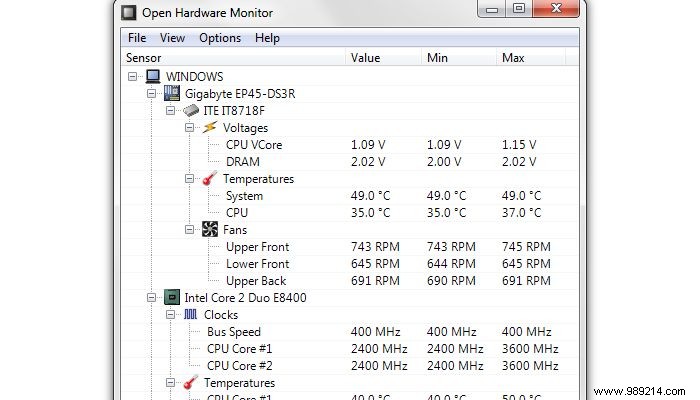Collapse the Temperatures group under ITE IT8718F
Viewport: 700px width, 400px height.
pos(189,179)
